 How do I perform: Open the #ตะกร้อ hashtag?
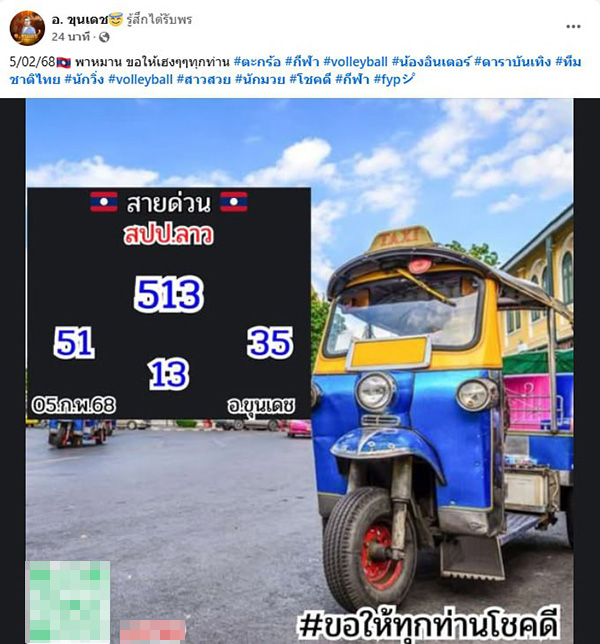click(257, 62)
